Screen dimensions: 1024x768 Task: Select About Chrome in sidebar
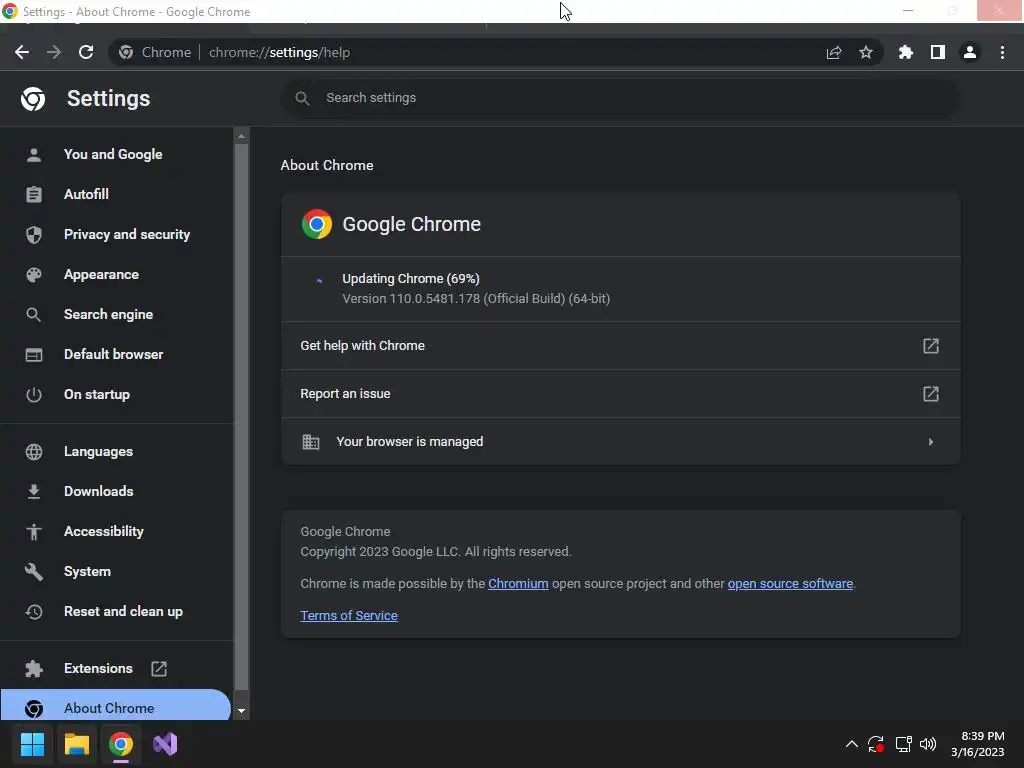click(x=115, y=707)
